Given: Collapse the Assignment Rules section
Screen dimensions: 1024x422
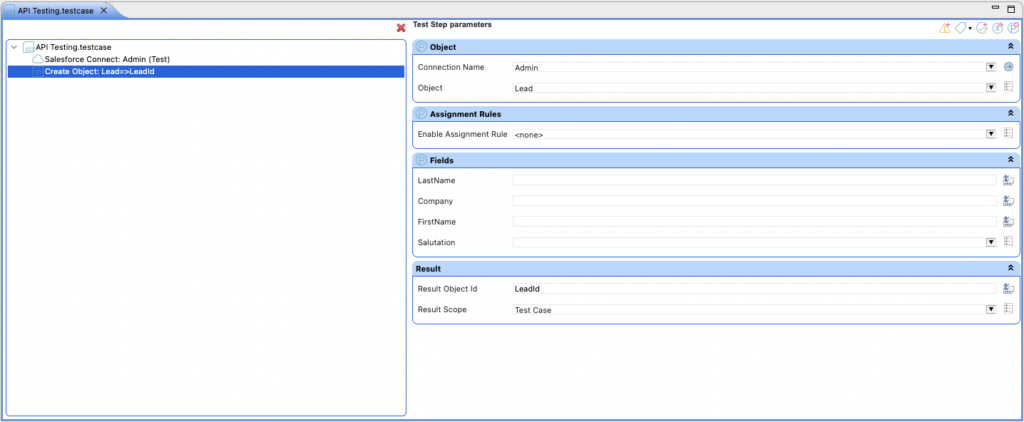Looking at the screenshot, I should [1010, 114].
